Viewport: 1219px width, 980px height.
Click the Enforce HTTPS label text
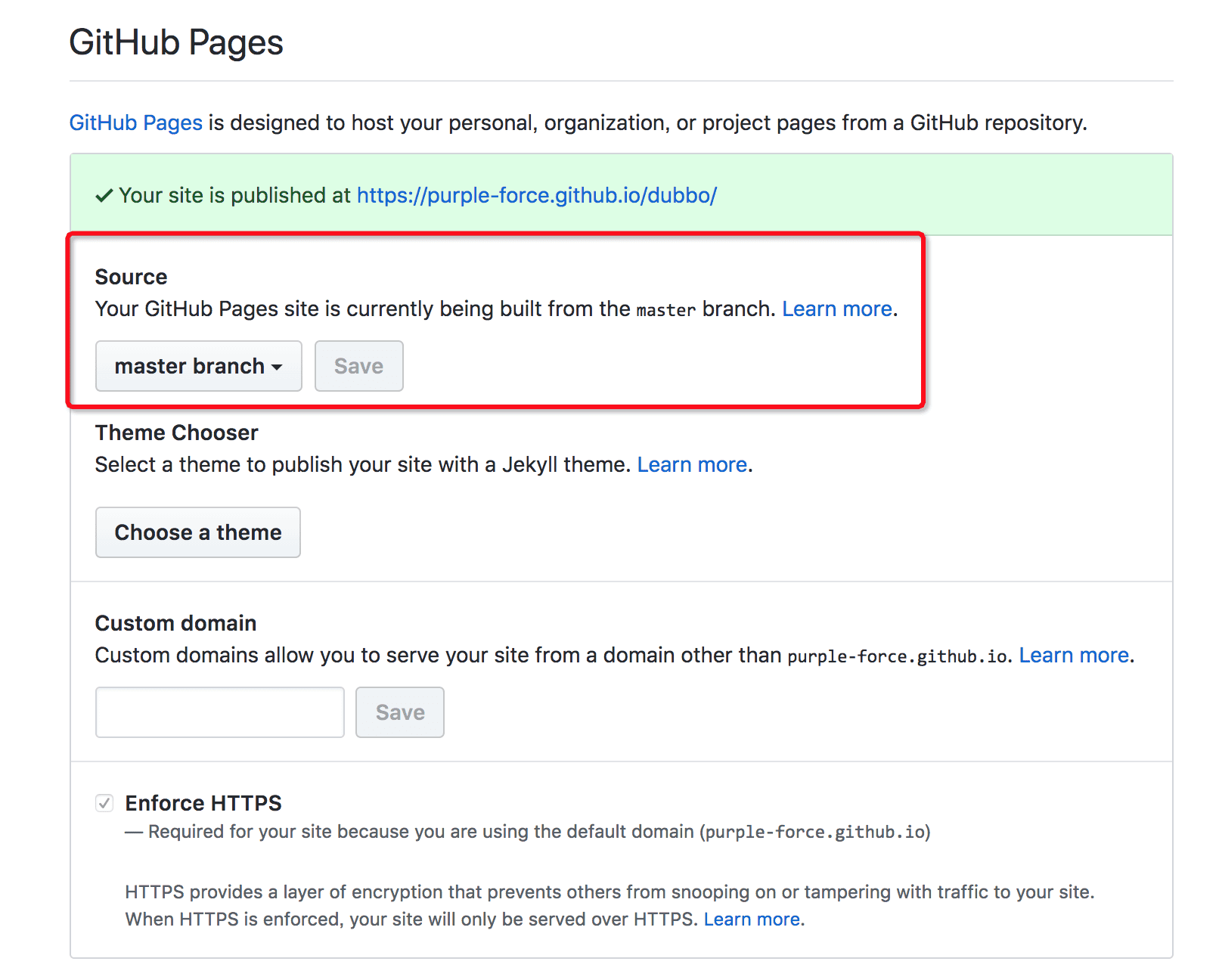coord(203,803)
